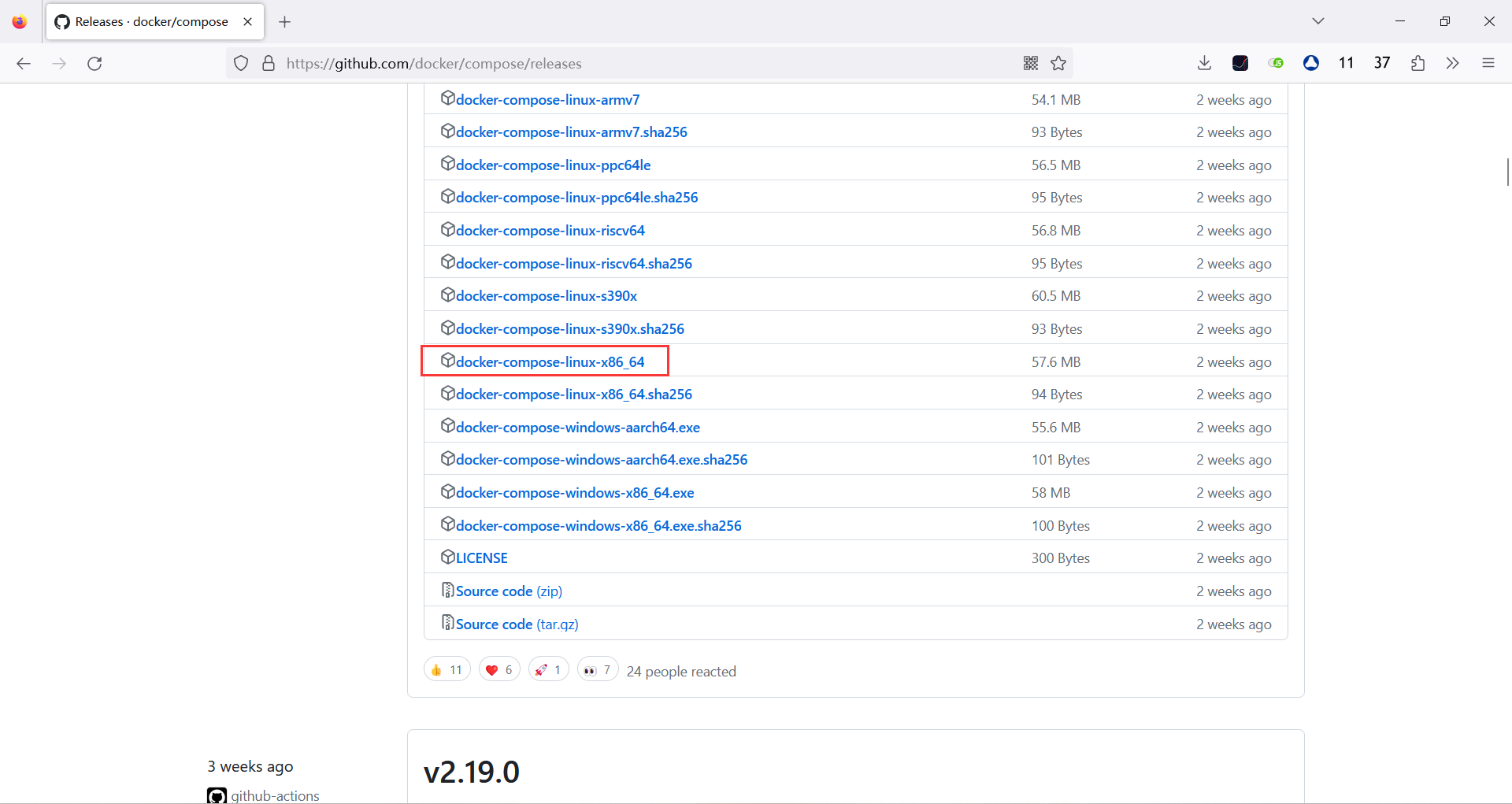Screen dimensions: 1512x804
Task: Download docker-compose-linux-x86_64.sha256 checksum
Action: click(x=574, y=395)
